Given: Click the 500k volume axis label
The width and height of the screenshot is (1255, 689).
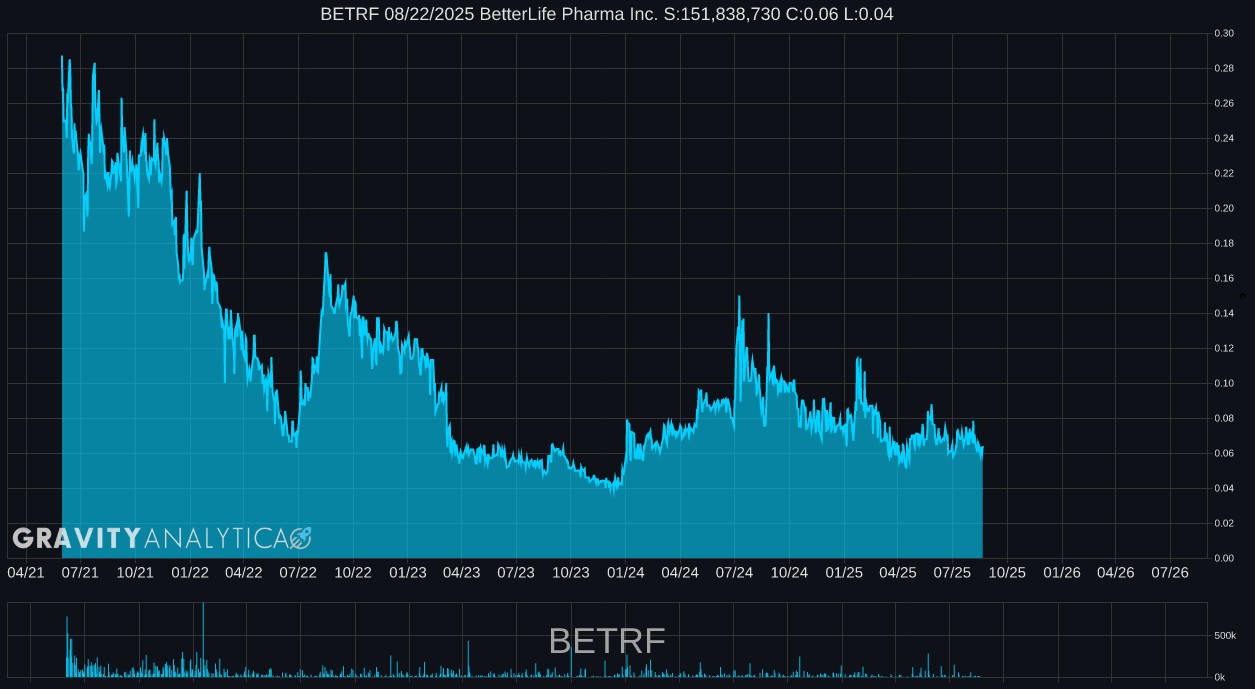Looking at the screenshot, I should 1225,636.
